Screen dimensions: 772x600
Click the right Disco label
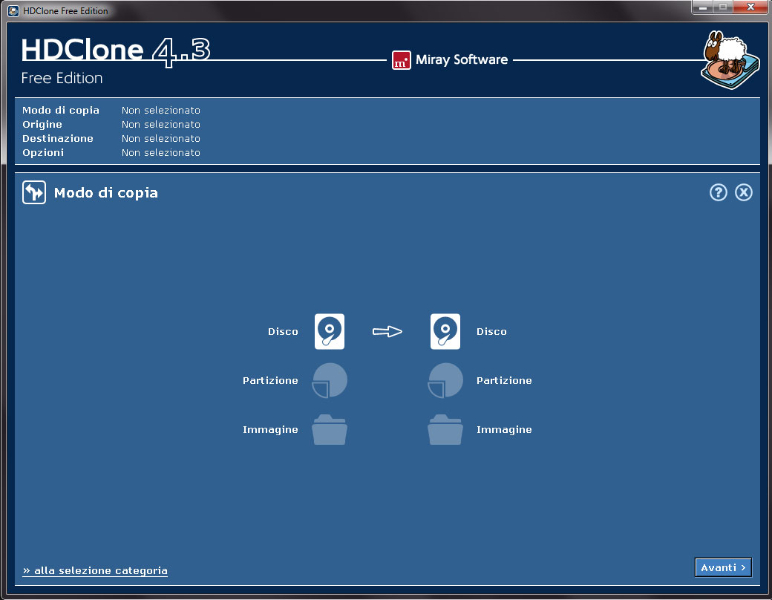coord(491,332)
